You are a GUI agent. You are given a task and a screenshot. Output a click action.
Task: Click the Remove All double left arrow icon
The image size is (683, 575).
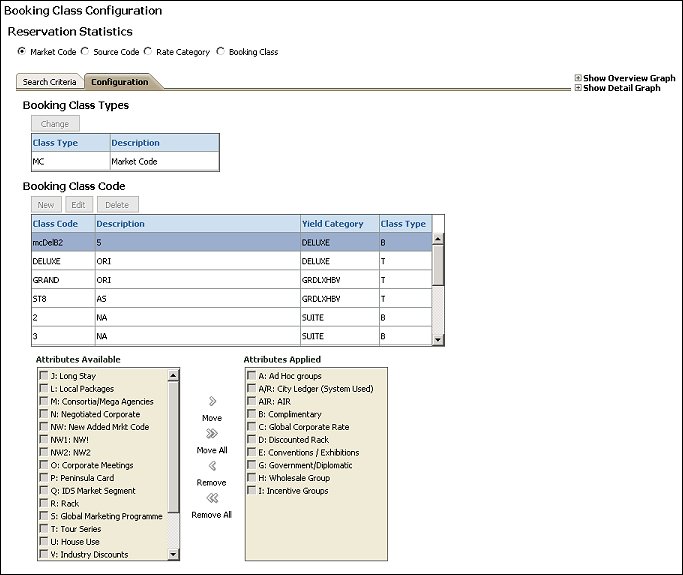[x=211, y=498]
